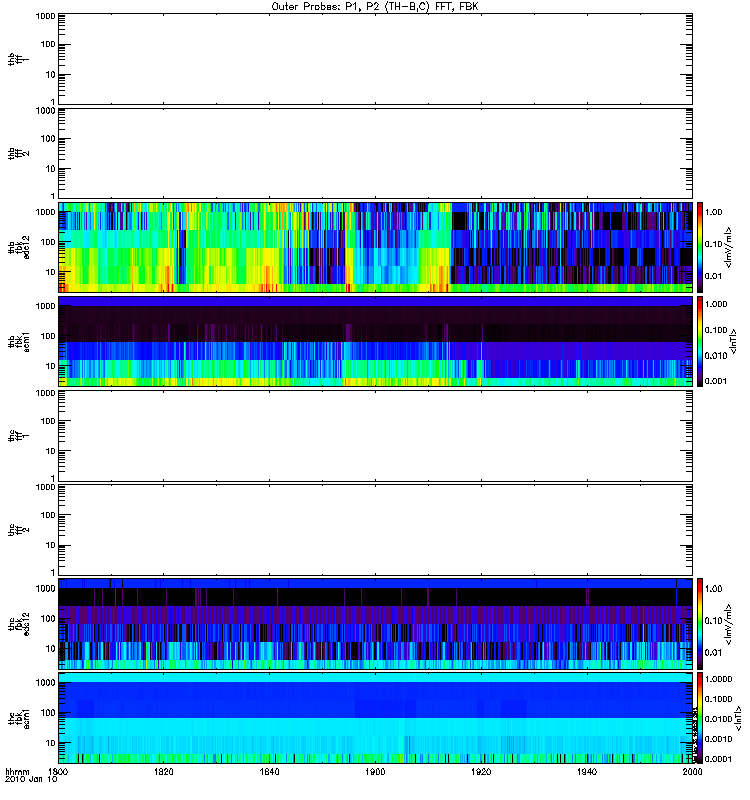Click the '<|mV/m|>' unit label beside thc edc12
750x800 pixels.
click(729, 624)
